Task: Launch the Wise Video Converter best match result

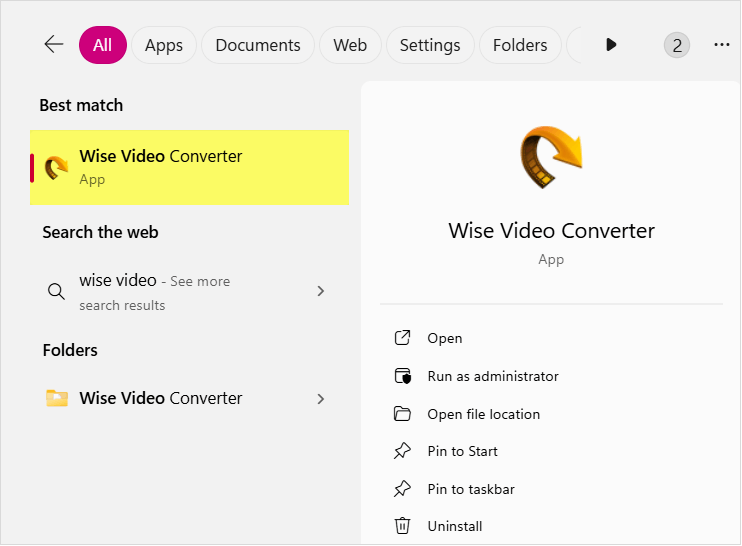Action: tap(189, 167)
